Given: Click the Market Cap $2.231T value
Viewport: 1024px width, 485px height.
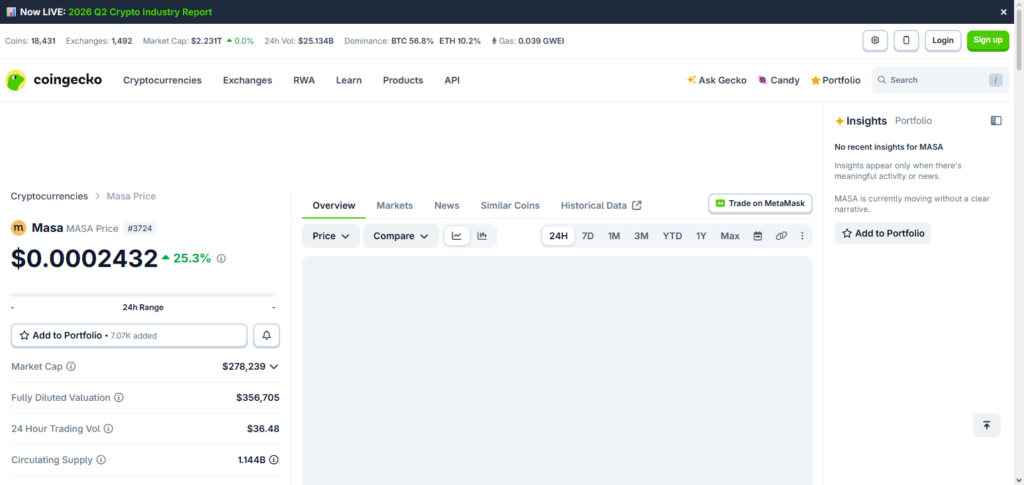Looking at the screenshot, I should coord(204,41).
